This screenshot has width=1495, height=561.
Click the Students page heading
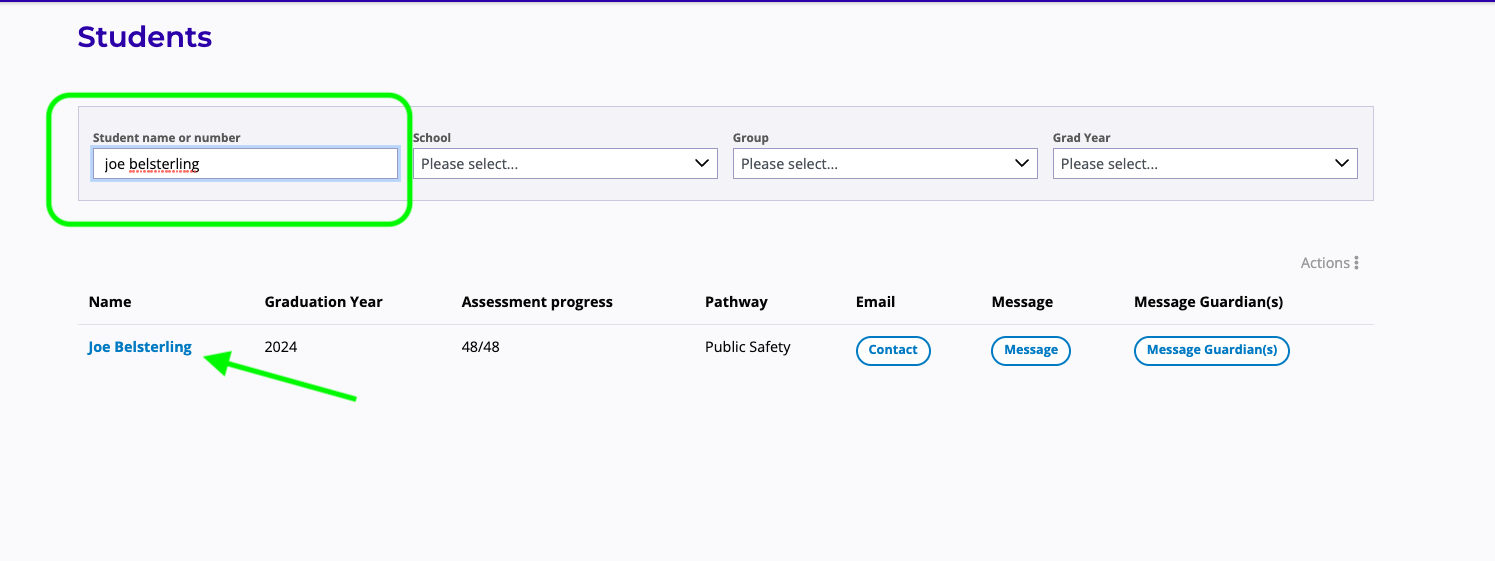145,37
